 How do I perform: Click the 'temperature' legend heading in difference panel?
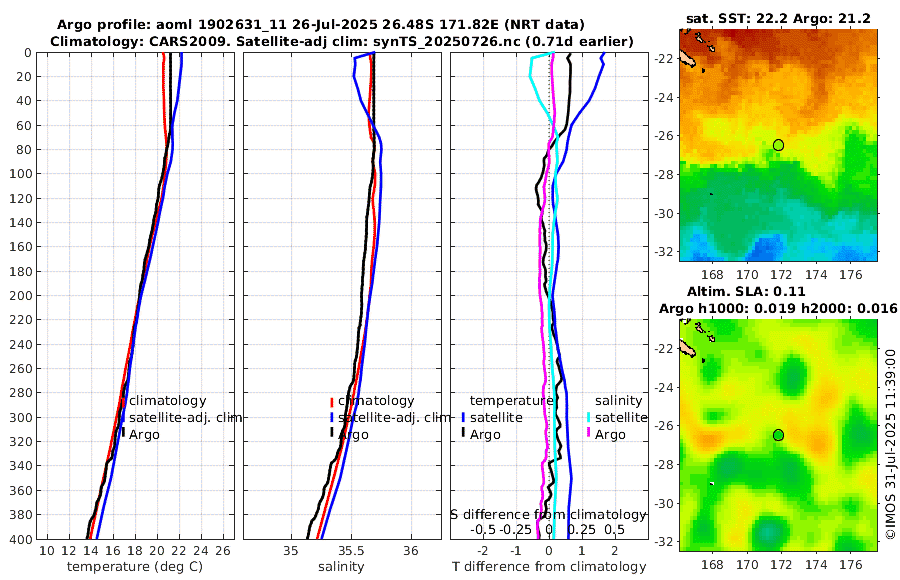[x=511, y=401]
